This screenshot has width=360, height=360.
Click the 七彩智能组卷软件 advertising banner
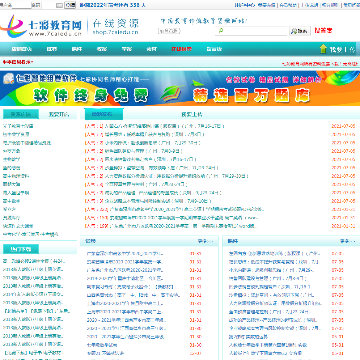pyautogui.click(x=180, y=88)
